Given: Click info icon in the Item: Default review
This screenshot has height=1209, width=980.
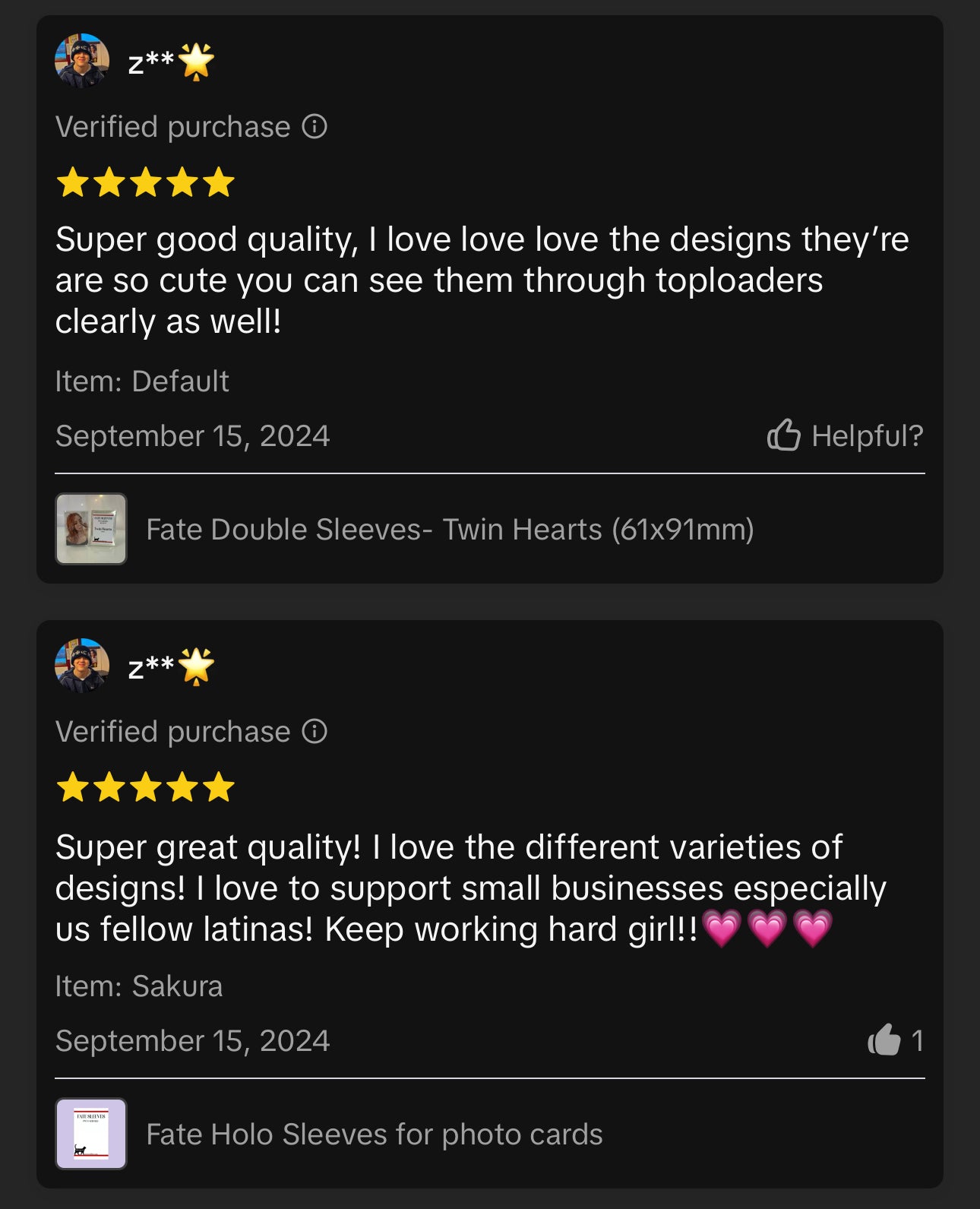Looking at the screenshot, I should (315, 126).
